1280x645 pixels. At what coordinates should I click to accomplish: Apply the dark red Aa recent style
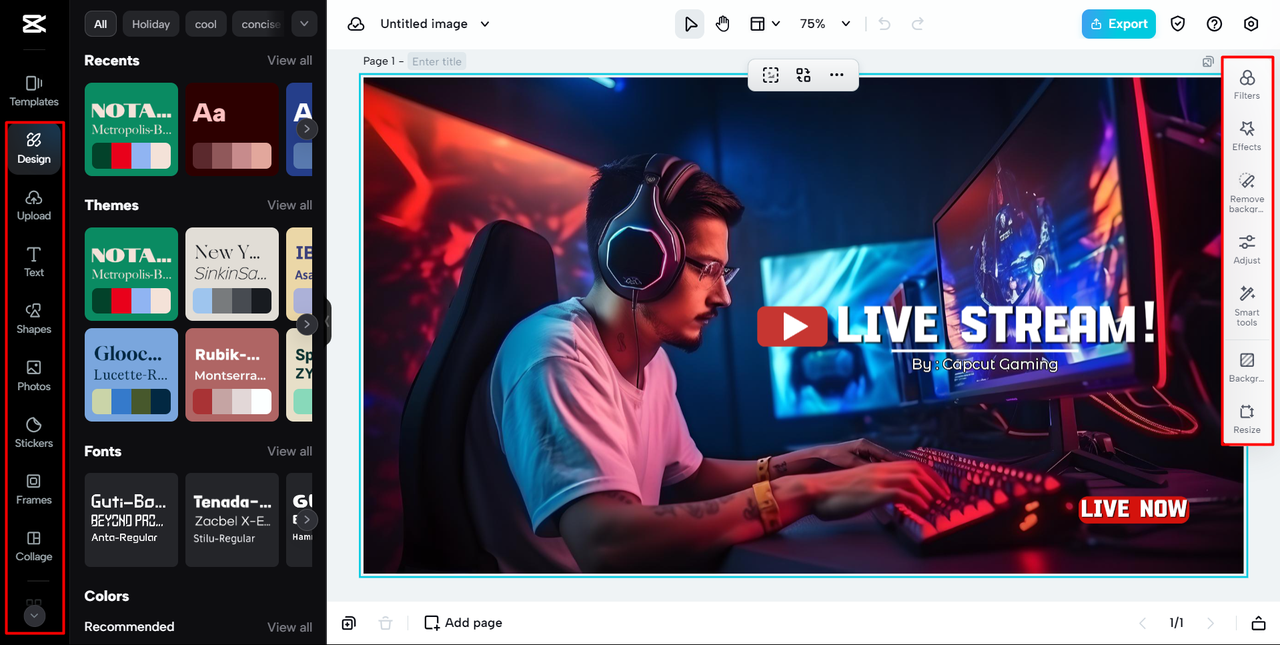[x=232, y=129]
